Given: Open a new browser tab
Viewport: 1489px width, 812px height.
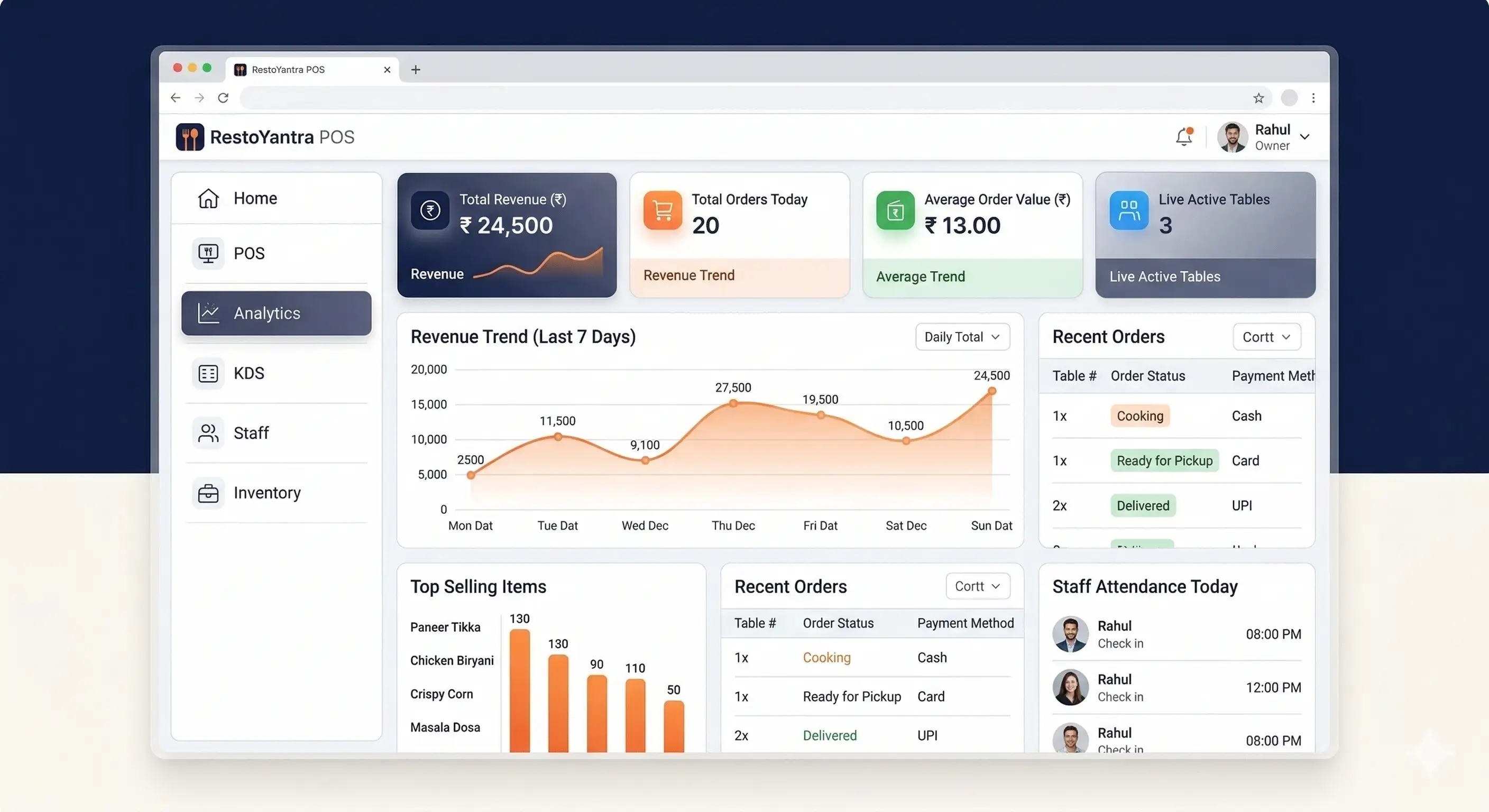Looking at the screenshot, I should coord(415,69).
